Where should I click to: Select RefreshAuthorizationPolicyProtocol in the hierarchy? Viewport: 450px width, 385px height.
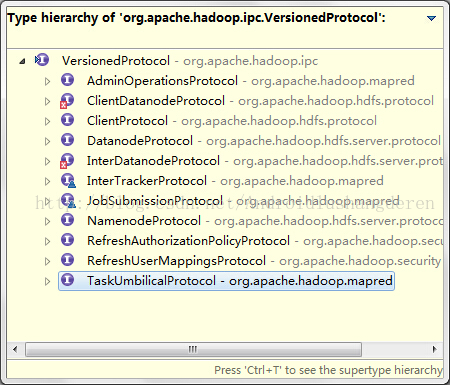coord(265,241)
